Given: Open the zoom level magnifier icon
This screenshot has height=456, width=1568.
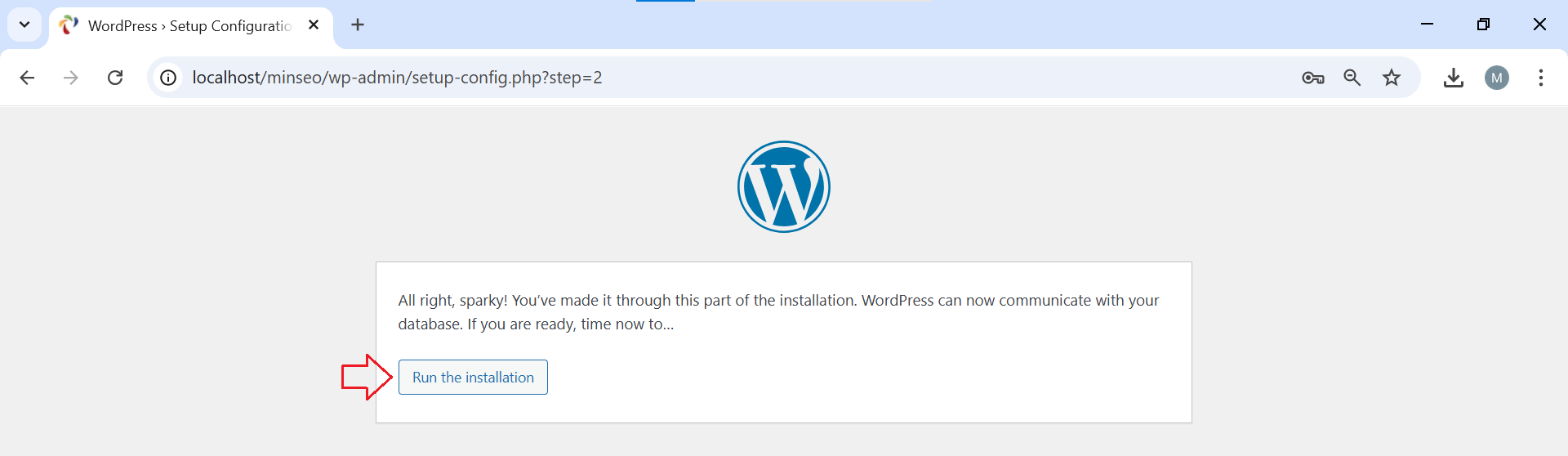Looking at the screenshot, I should [1352, 78].
